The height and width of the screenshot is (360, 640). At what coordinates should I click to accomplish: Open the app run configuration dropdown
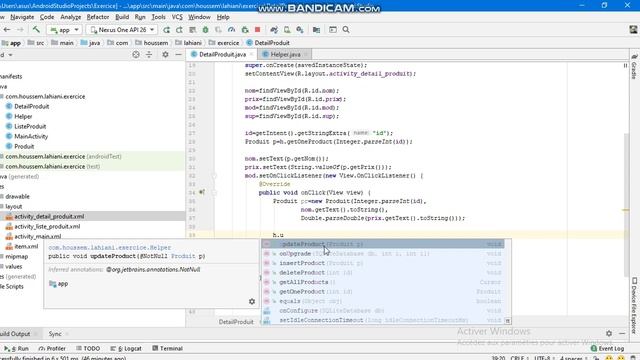(64, 30)
